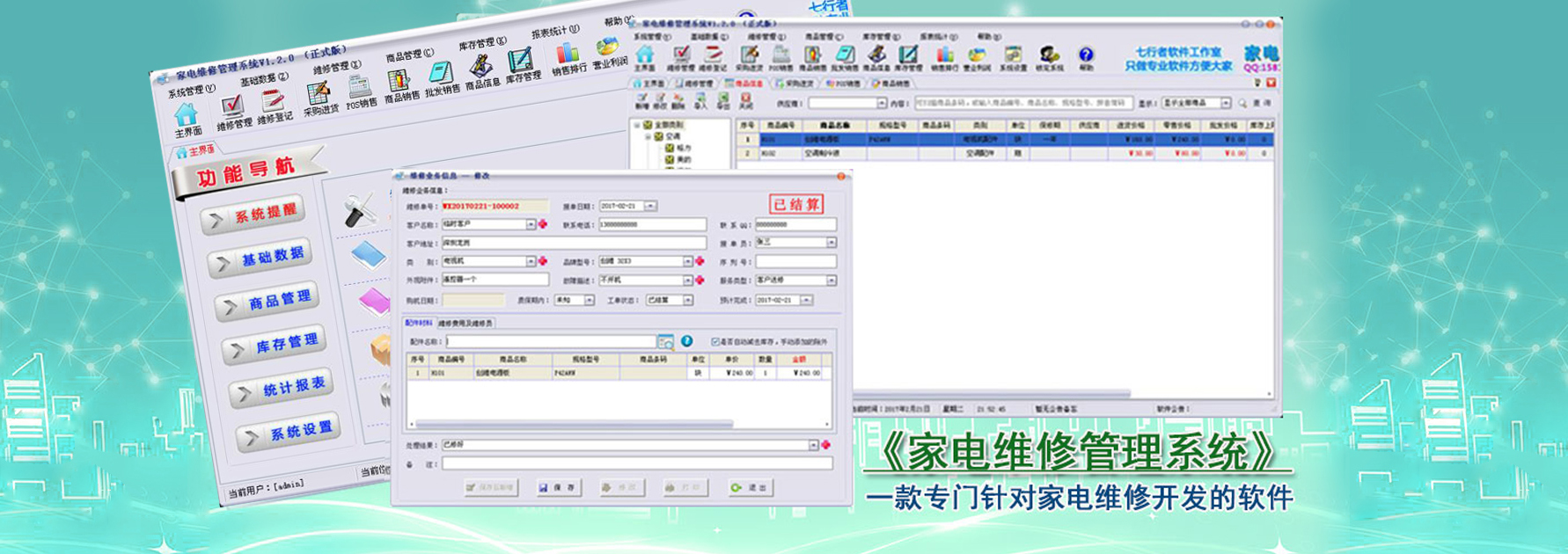Click the 导出 icon in the product list sub-toolbar

pos(722,98)
